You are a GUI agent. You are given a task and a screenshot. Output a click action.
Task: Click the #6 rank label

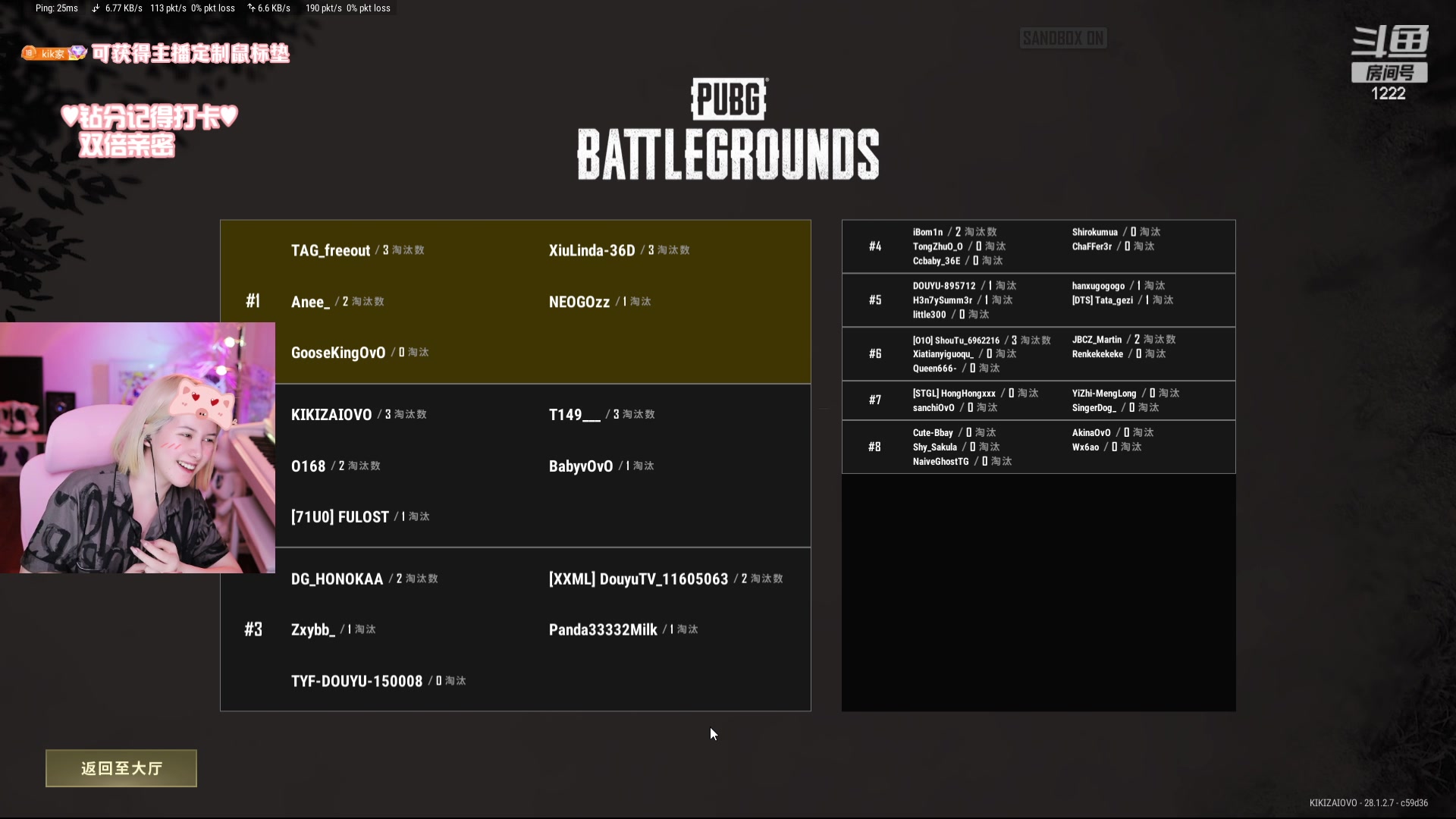click(x=875, y=354)
